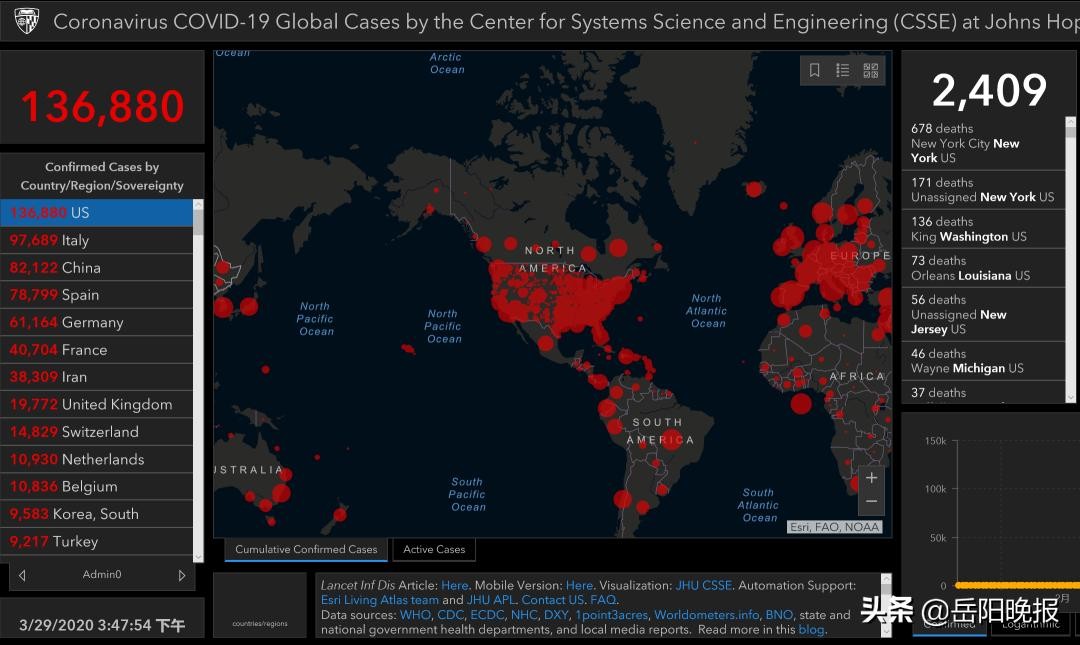Screen dimensions: 1080x645
Task: Choose Belgium with 10,836 cases
Action: coord(96,487)
